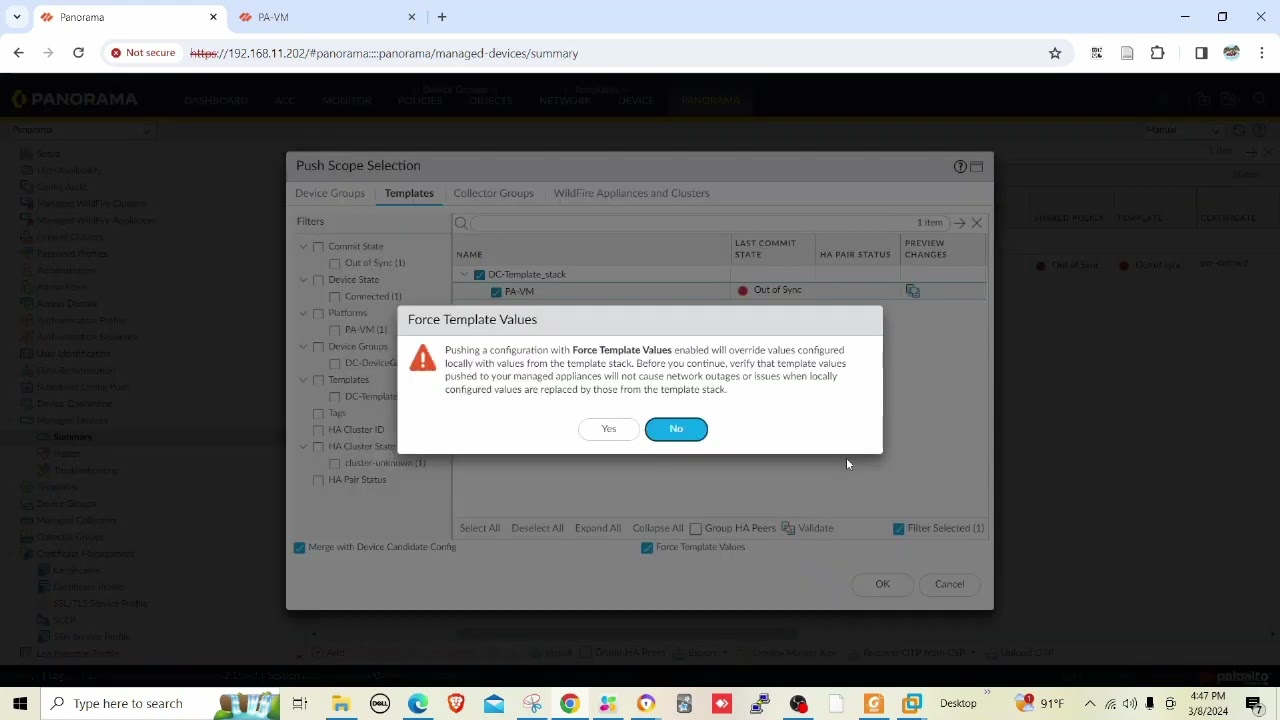Confirm with the Yes button
This screenshot has width=1280, height=720.
coord(608,429)
